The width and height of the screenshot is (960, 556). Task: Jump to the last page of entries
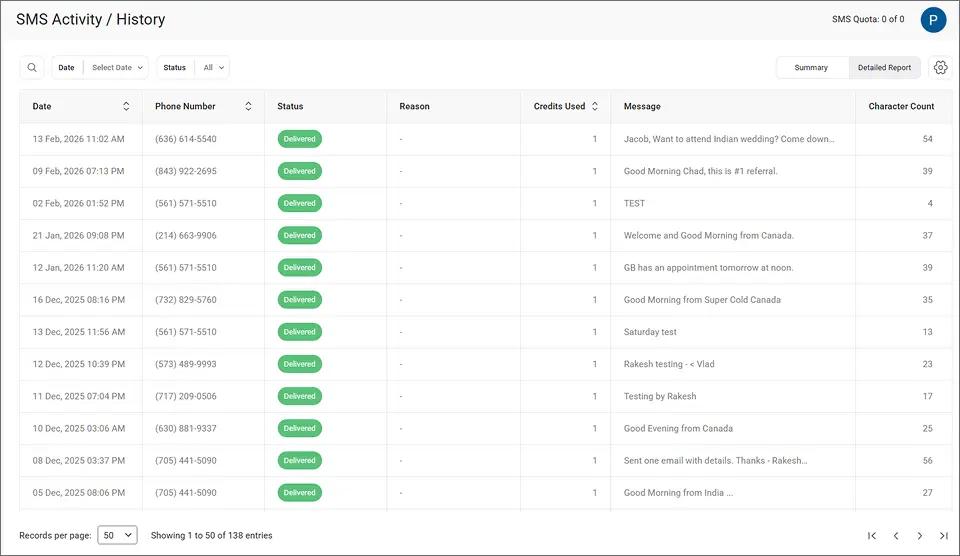click(x=943, y=536)
